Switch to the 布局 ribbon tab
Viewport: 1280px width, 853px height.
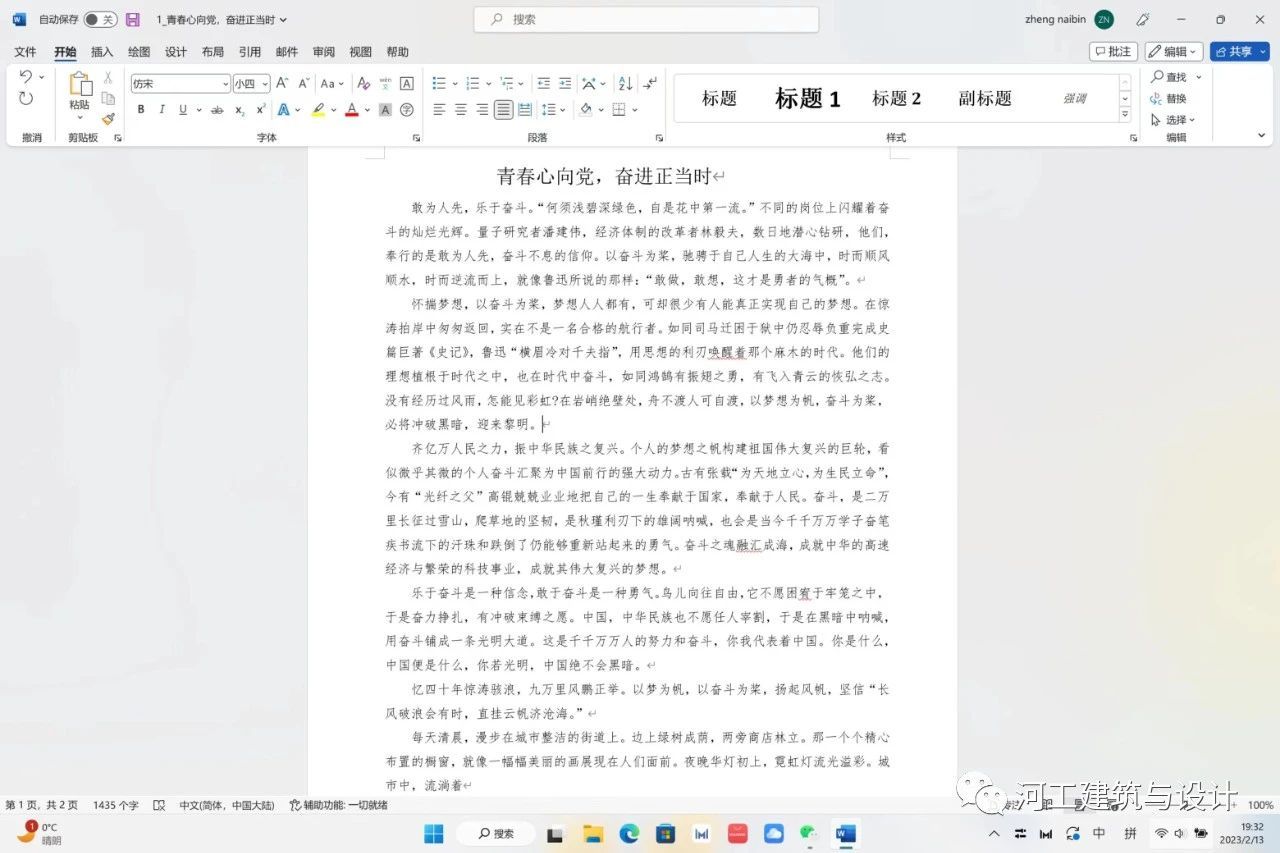pos(212,52)
